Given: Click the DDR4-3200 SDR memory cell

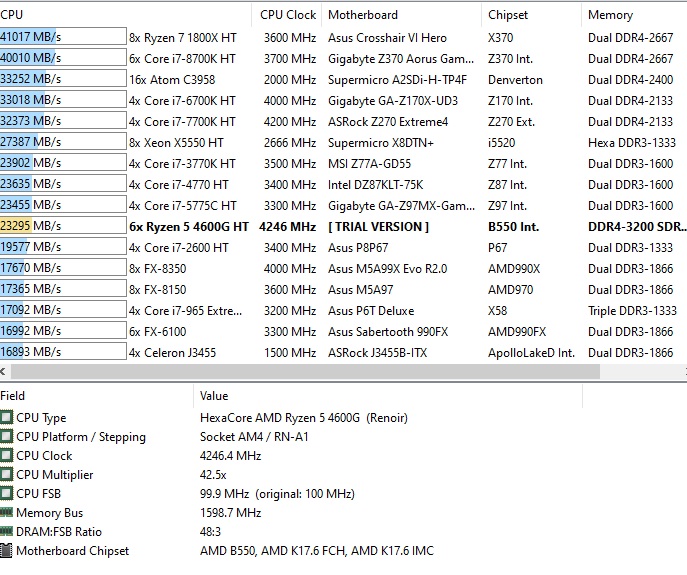Looking at the screenshot, I should (637, 227).
